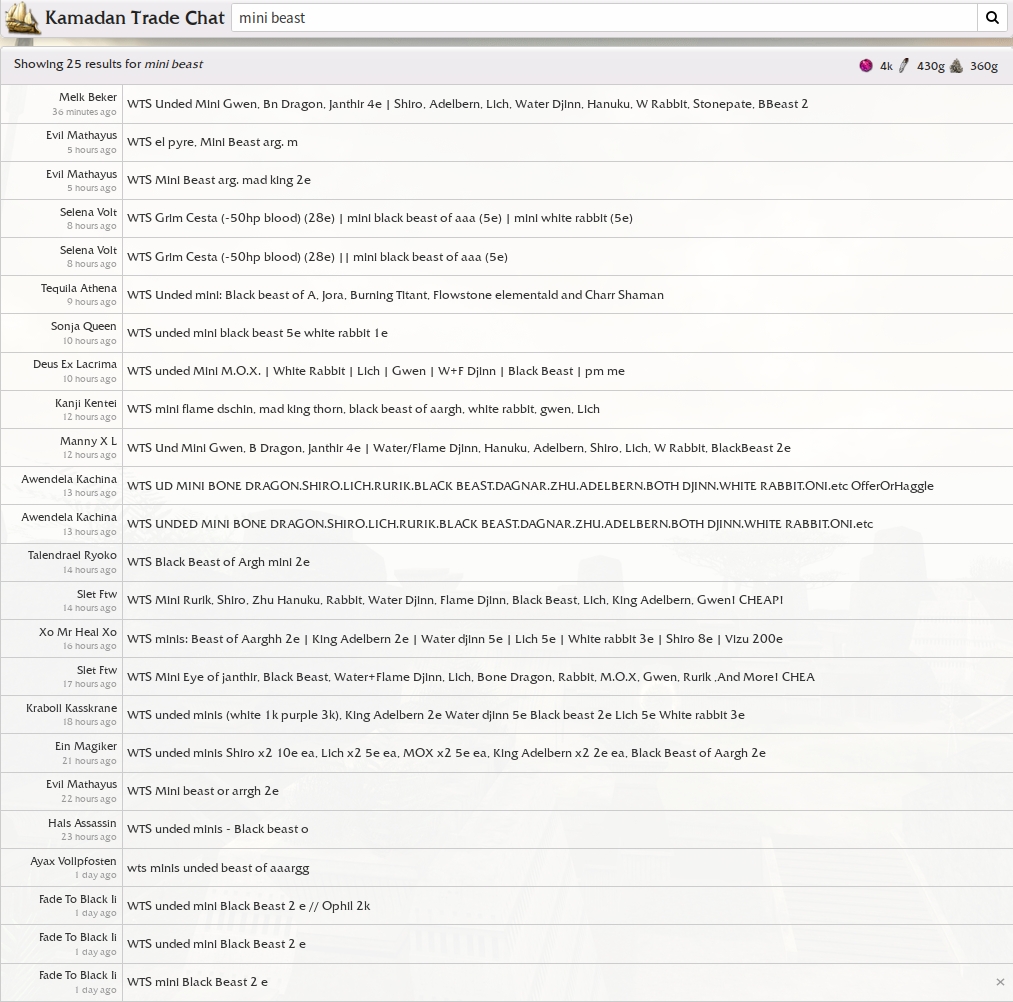1013x1002 pixels.
Task: Click message 'wts minis unded beast of aaargg'
Action: (218, 868)
